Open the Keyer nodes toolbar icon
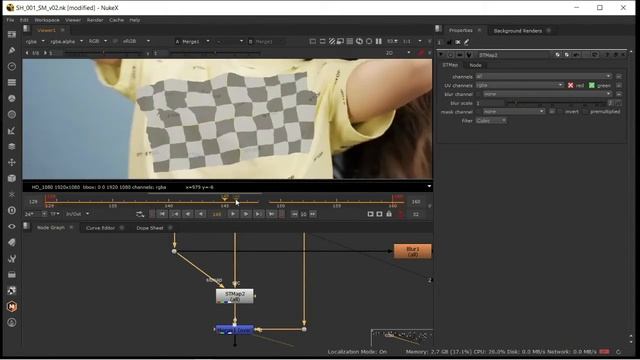This screenshot has width=640, height=360. pyautogui.click(x=12, y=131)
